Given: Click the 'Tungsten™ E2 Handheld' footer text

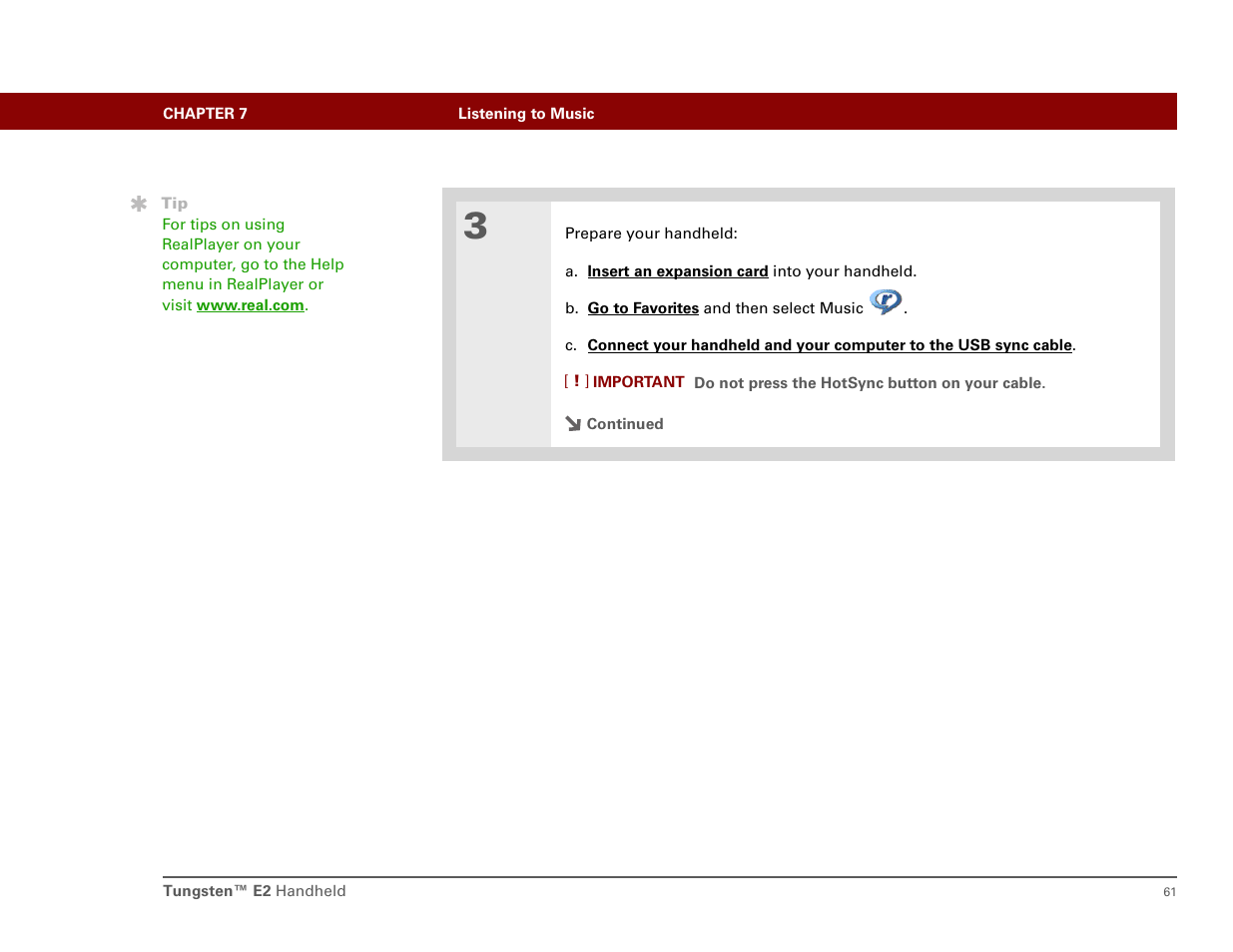Looking at the screenshot, I should (255, 891).
